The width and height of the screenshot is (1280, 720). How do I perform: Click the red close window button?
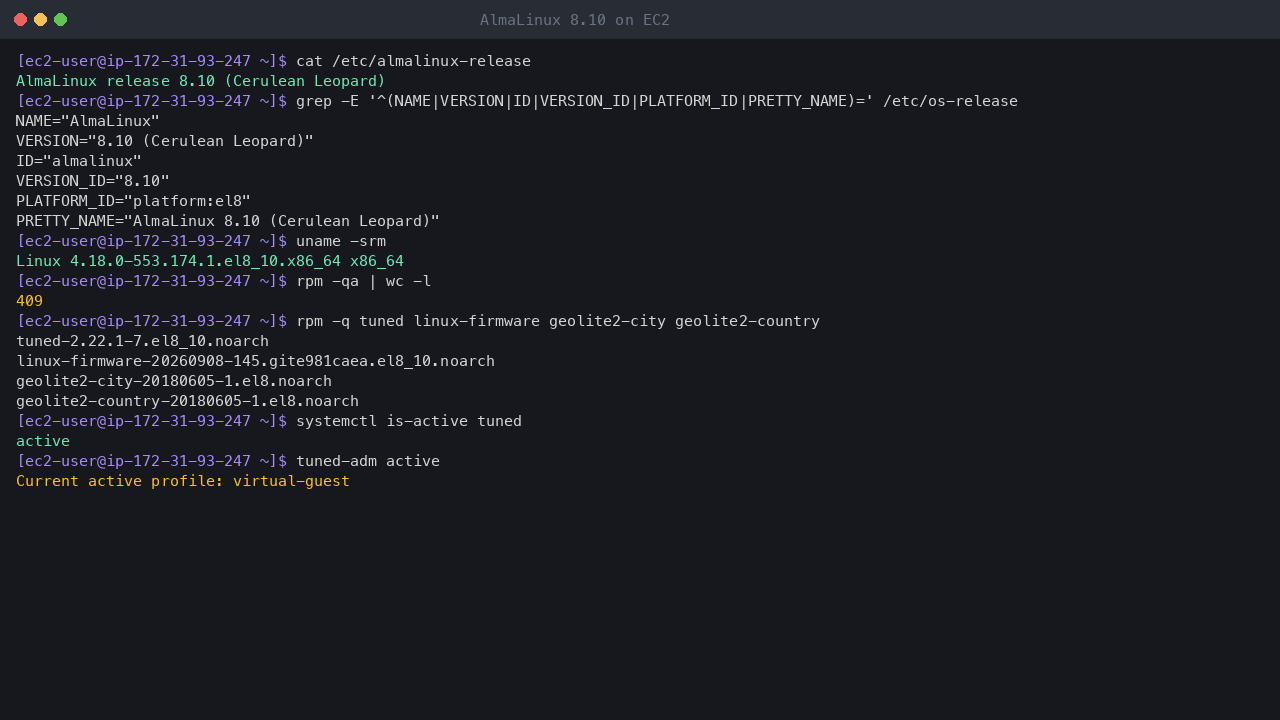coord(21,20)
